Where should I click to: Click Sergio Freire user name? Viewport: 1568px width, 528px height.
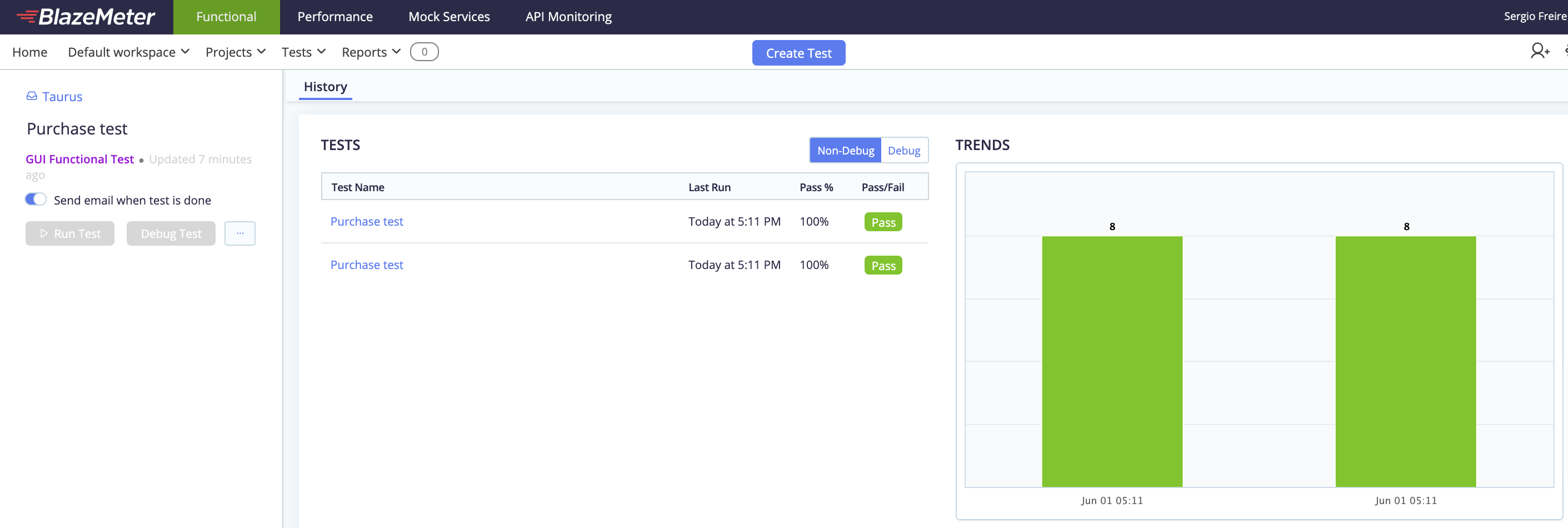[x=1535, y=17]
